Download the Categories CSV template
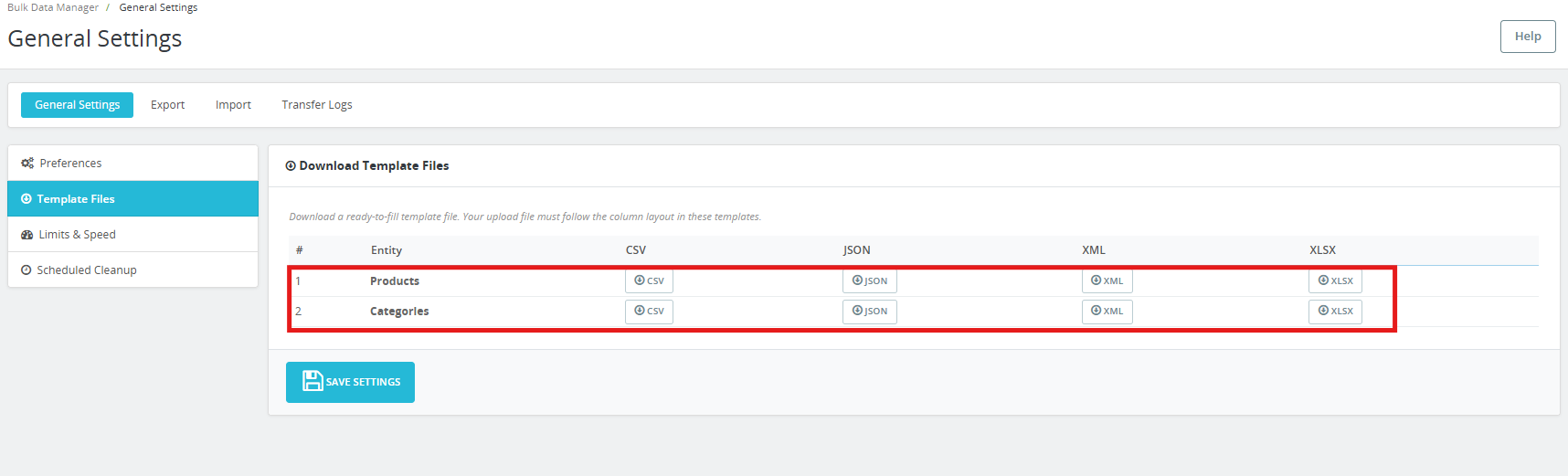This screenshot has height=476, width=1568. coord(649,312)
